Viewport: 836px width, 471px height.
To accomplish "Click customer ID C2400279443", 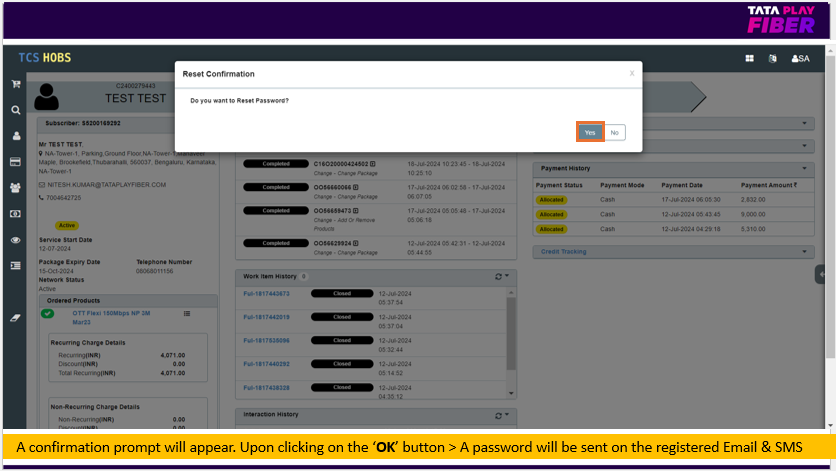I will (x=135, y=86).
